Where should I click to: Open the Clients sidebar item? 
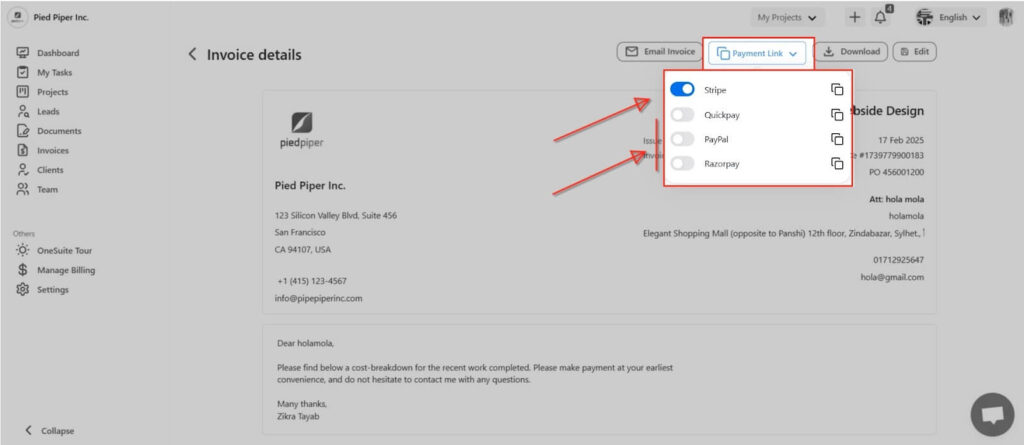tap(40, 170)
